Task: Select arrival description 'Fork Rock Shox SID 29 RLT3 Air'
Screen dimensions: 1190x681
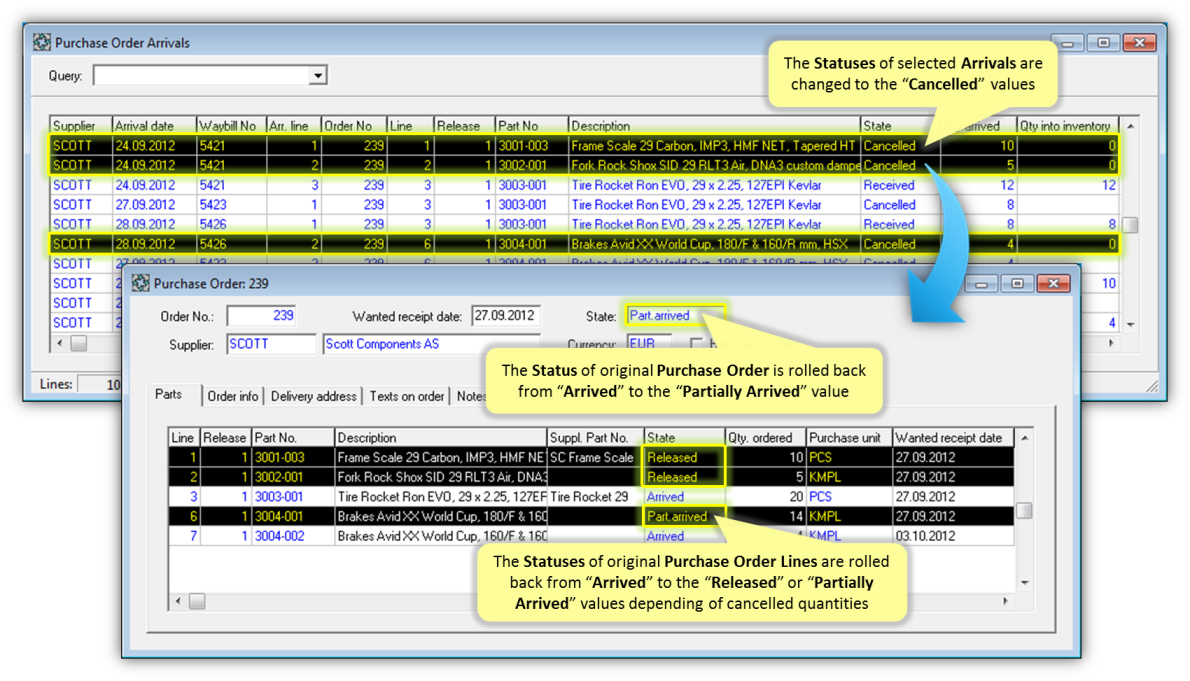Action: tap(715, 166)
